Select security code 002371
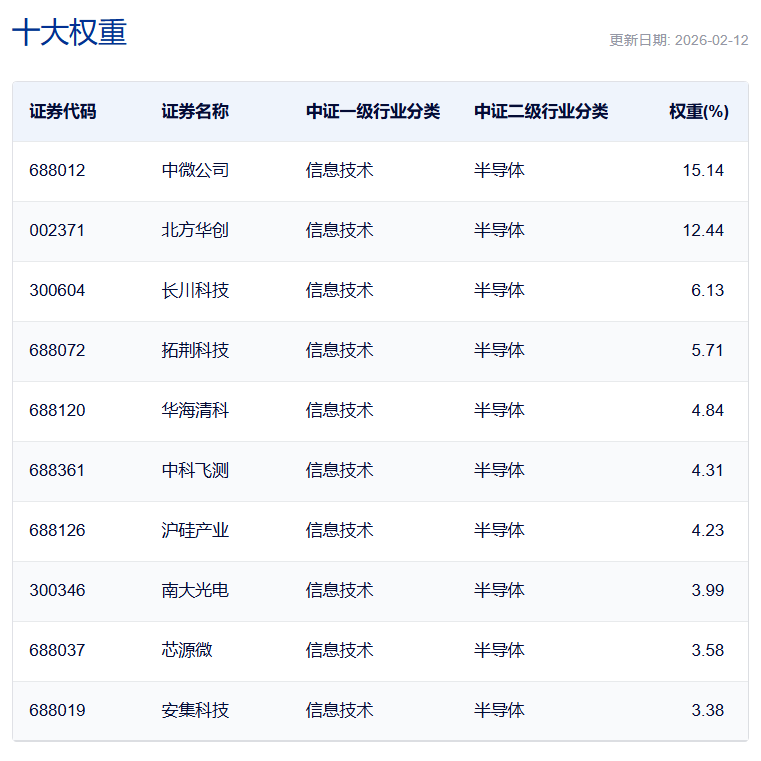Viewport: 761px width, 761px height. tap(57, 230)
